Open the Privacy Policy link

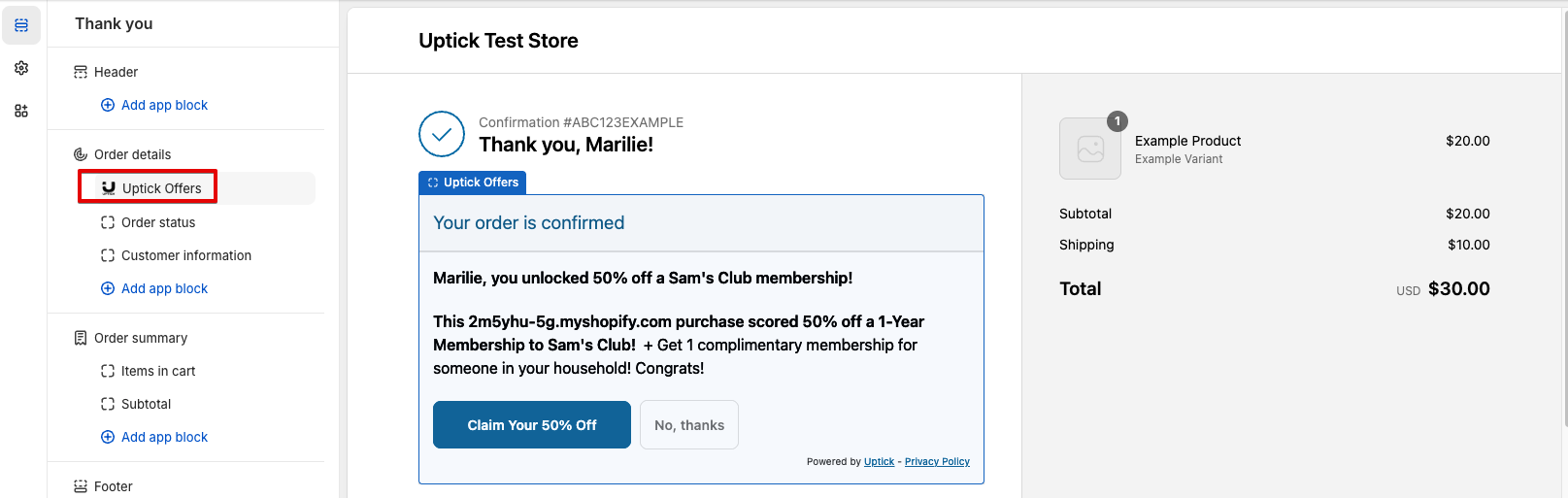coord(937,462)
